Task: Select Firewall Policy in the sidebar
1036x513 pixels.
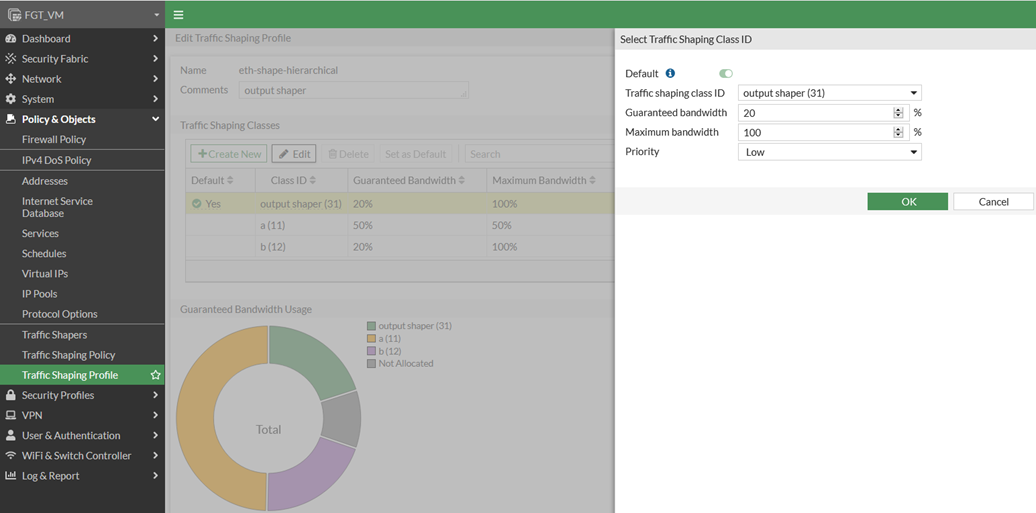Action: pos(54,140)
